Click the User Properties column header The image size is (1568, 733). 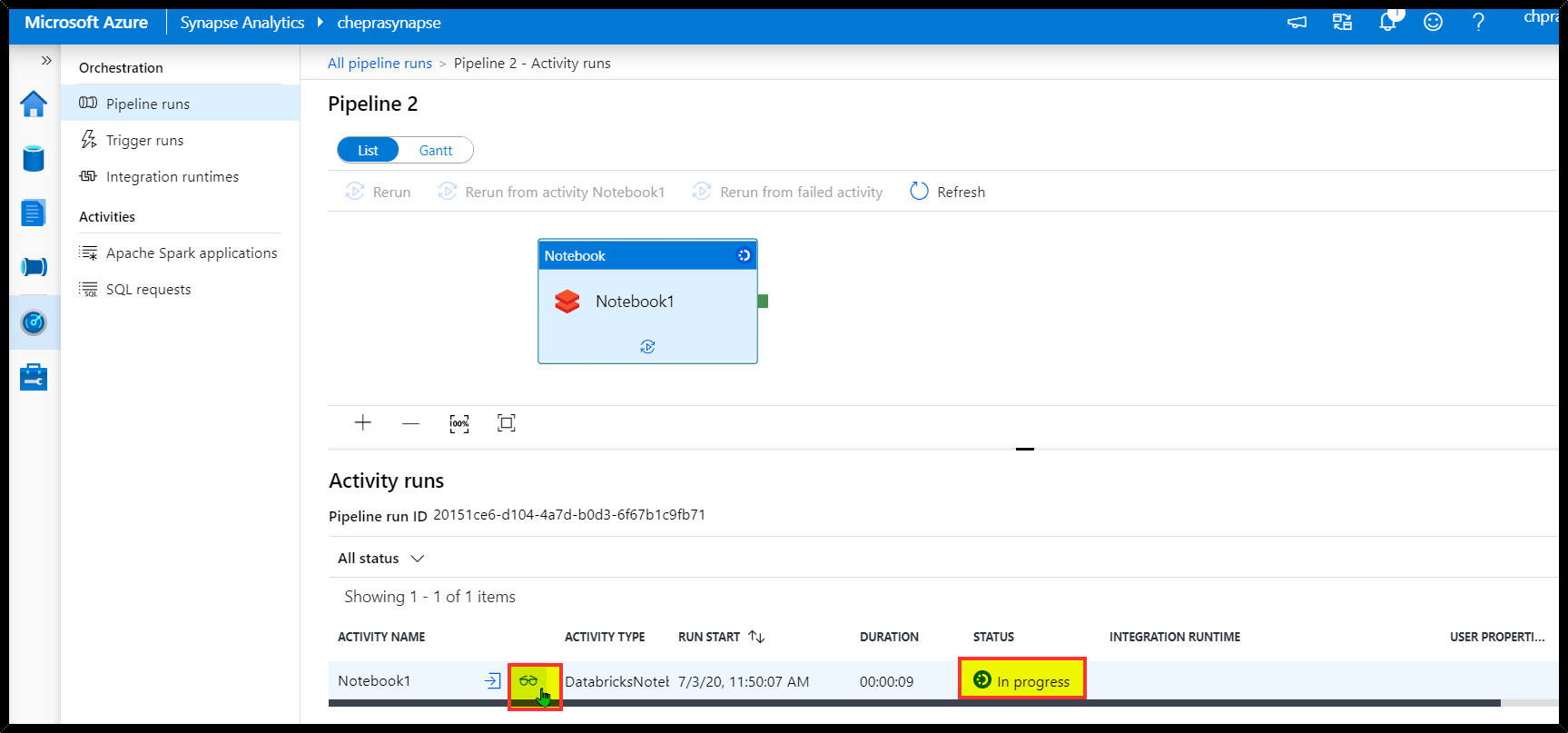pyautogui.click(x=1497, y=637)
